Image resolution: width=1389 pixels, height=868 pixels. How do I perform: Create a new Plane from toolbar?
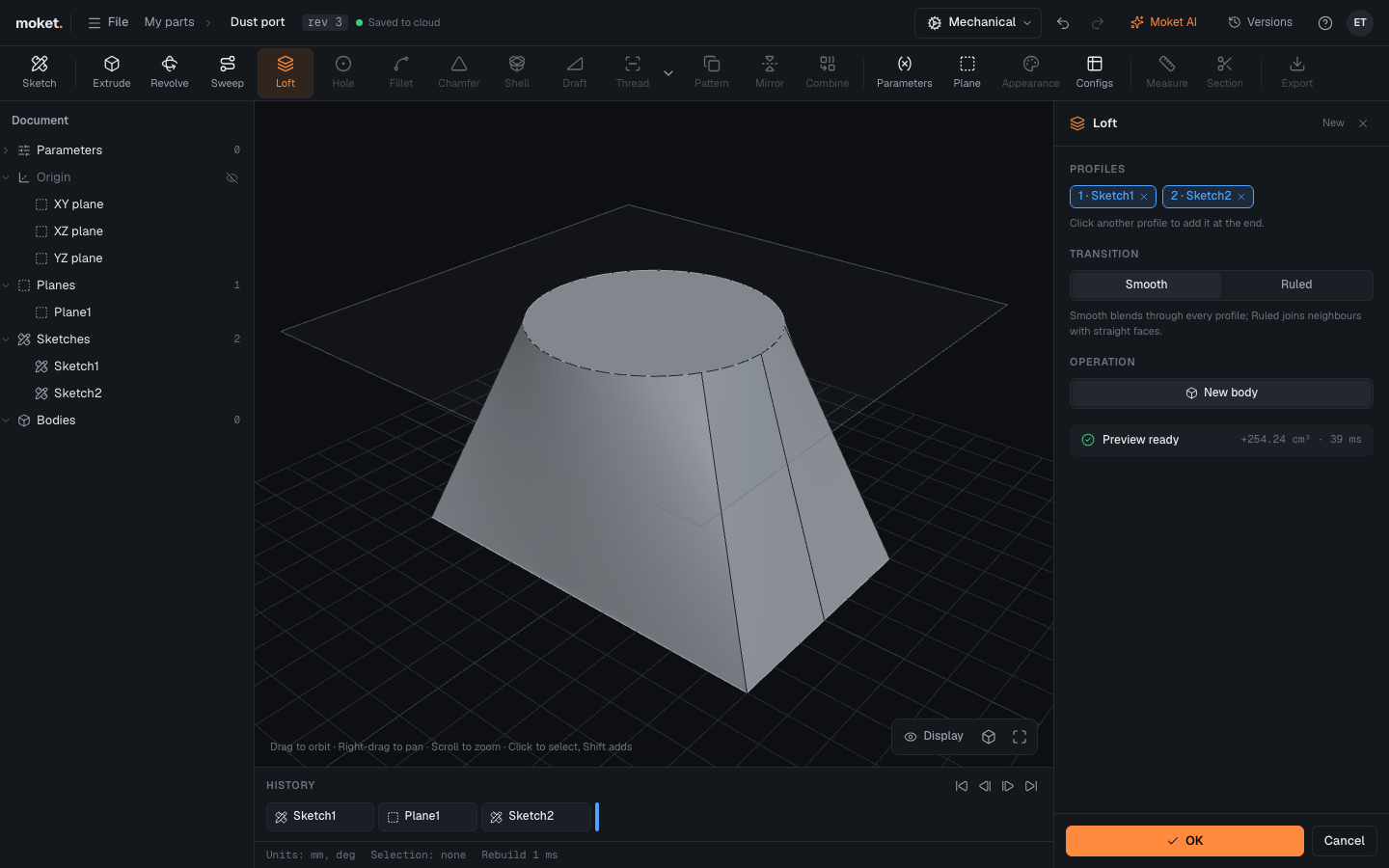click(967, 72)
